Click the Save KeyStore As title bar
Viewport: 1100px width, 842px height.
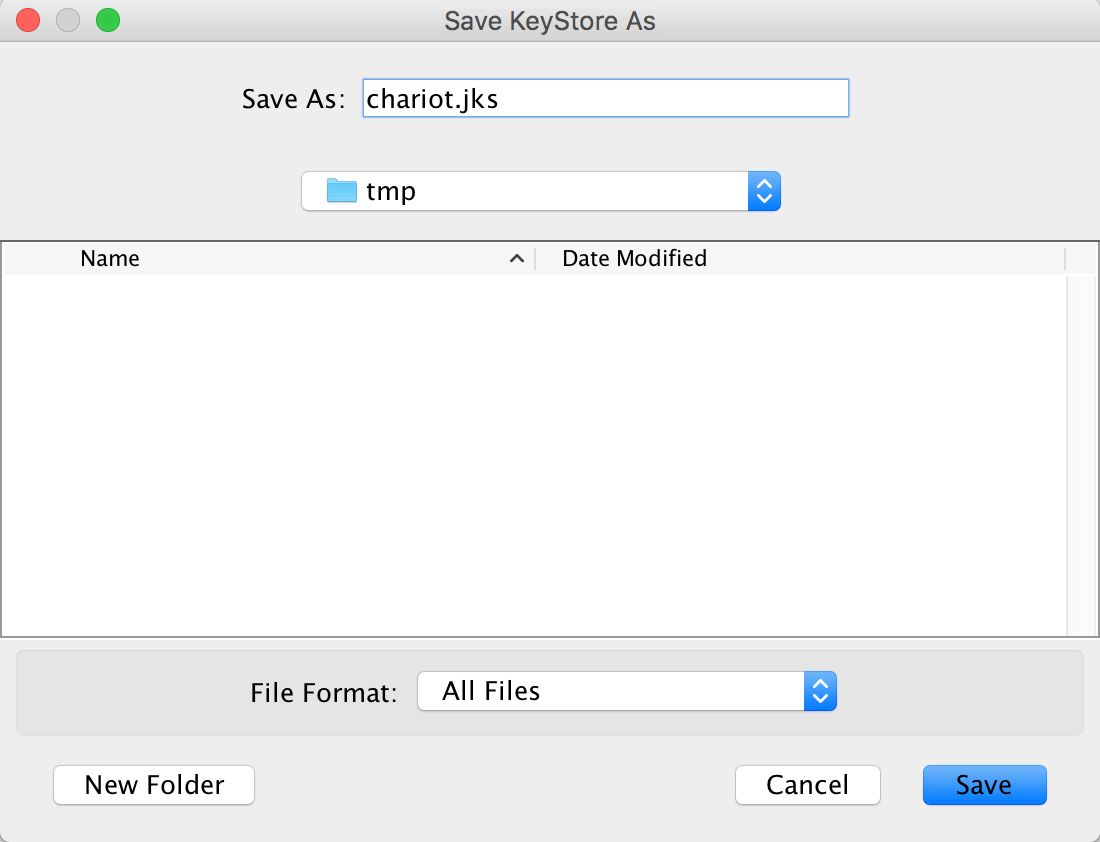[550, 20]
